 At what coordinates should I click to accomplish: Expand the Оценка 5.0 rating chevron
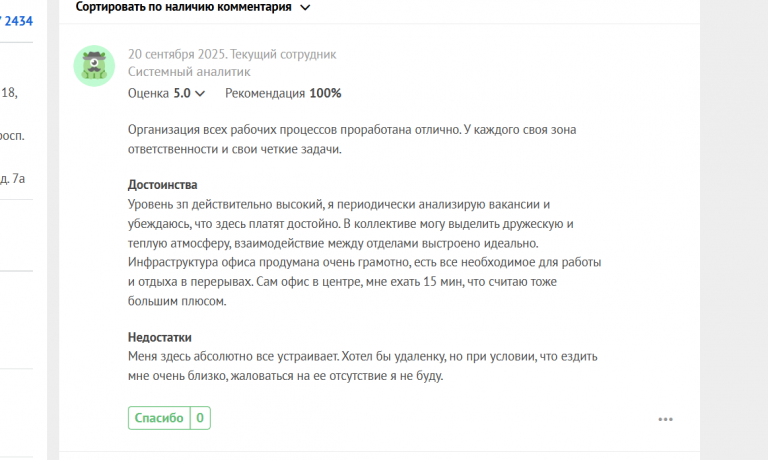point(200,94)
